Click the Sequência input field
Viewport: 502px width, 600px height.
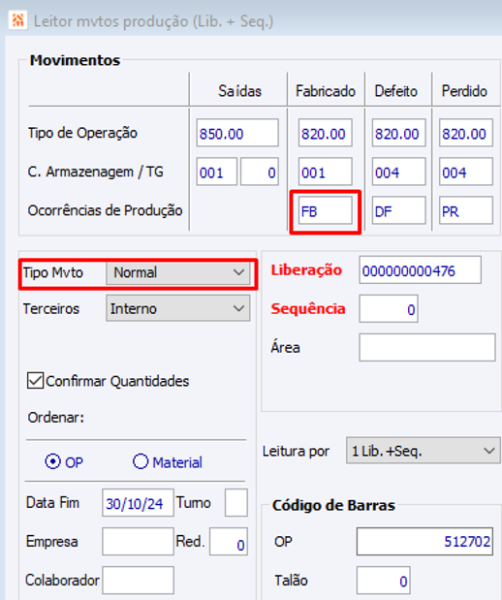point(388,308)
